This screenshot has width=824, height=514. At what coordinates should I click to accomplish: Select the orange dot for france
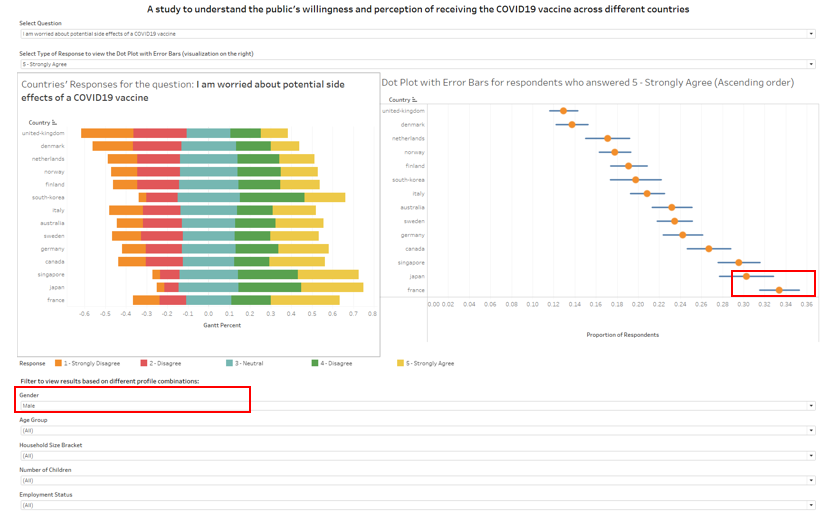coord(779,290)
